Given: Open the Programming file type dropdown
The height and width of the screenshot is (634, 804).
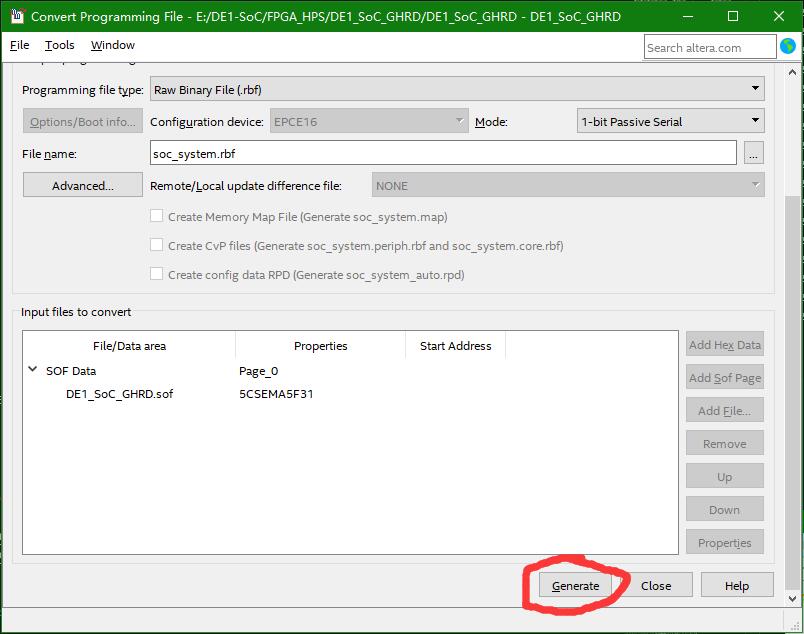Looking at the screenshot, I should pyautogui.click(x=457, y=89).
